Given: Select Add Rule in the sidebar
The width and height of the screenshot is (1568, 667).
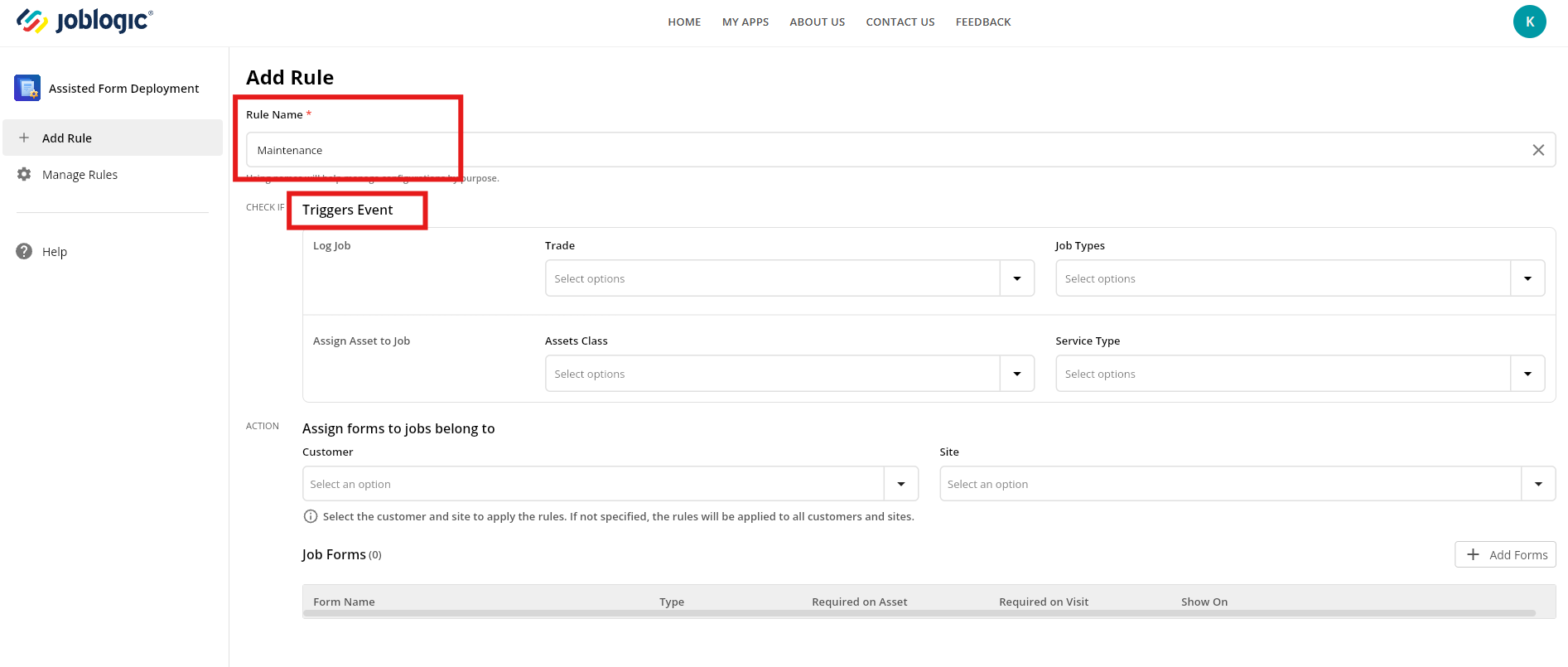Looking at the screenshot, I should click(113, 138).
